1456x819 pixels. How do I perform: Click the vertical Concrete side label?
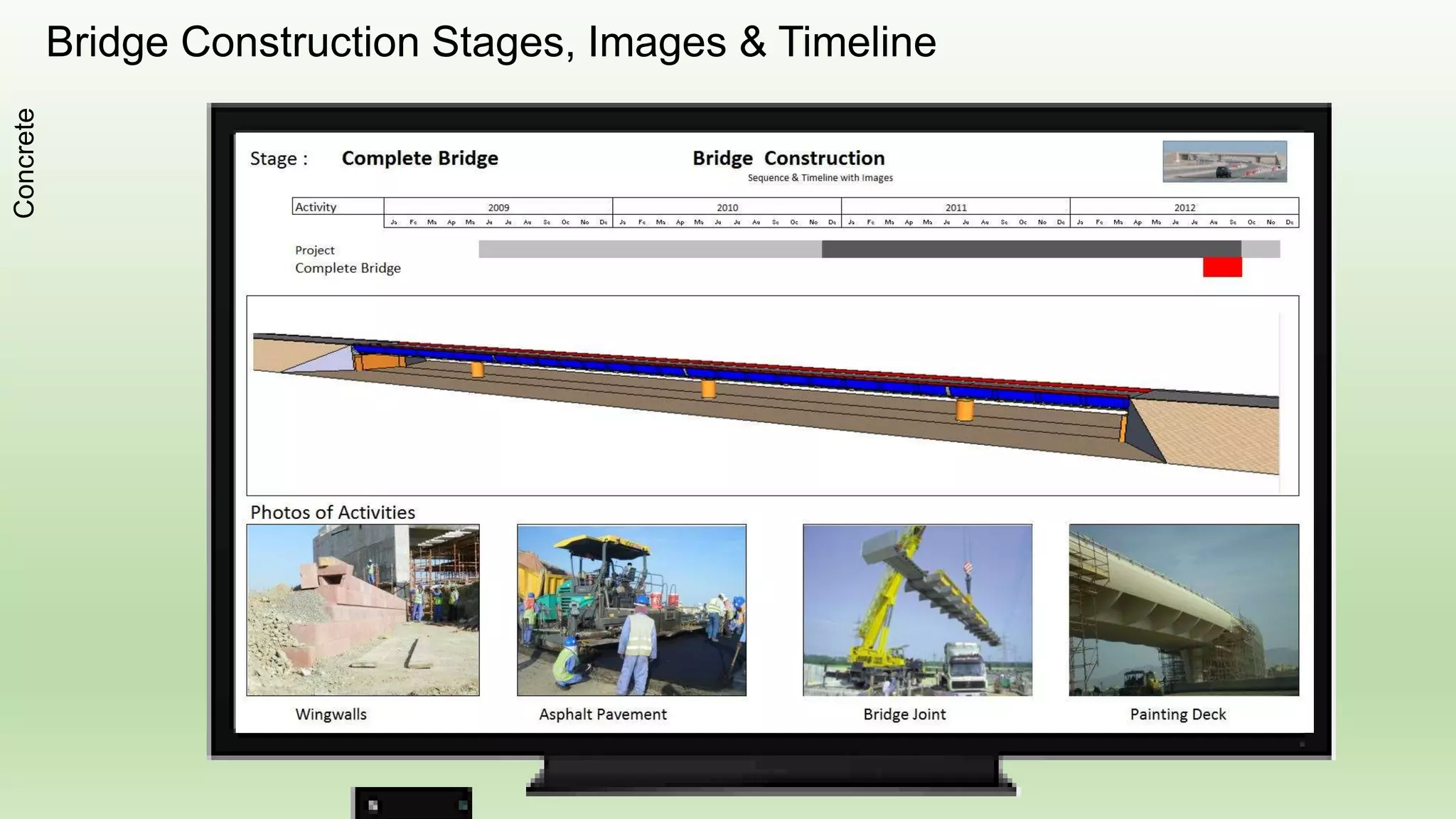tap(24, 163)
